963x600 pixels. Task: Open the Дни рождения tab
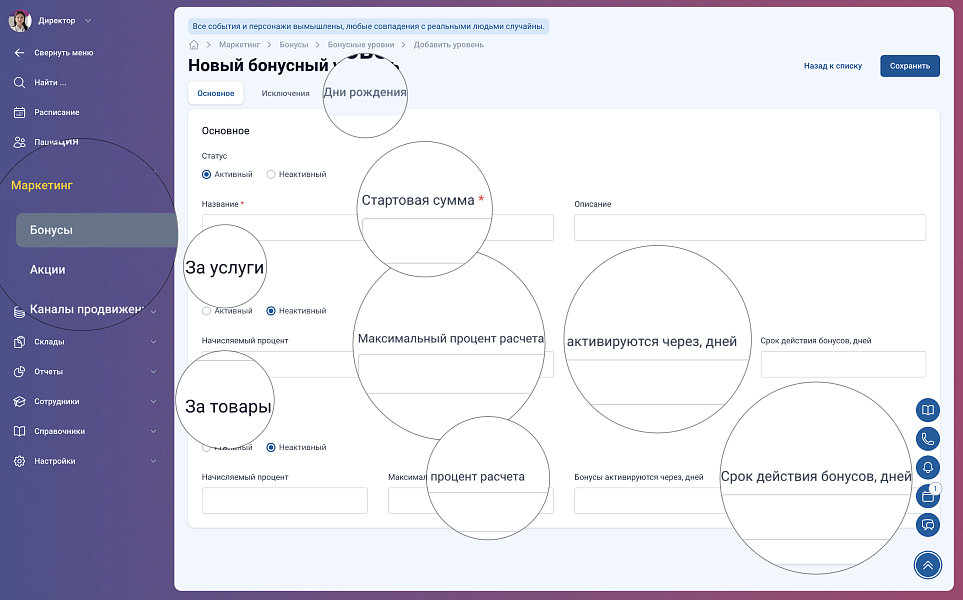pos(365,93)
